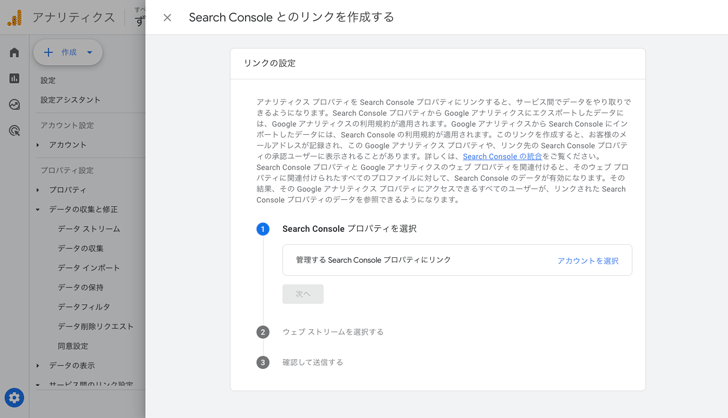Open データの収集 settings
This screenshot has height=418, width=728.
tap(80, 248)
